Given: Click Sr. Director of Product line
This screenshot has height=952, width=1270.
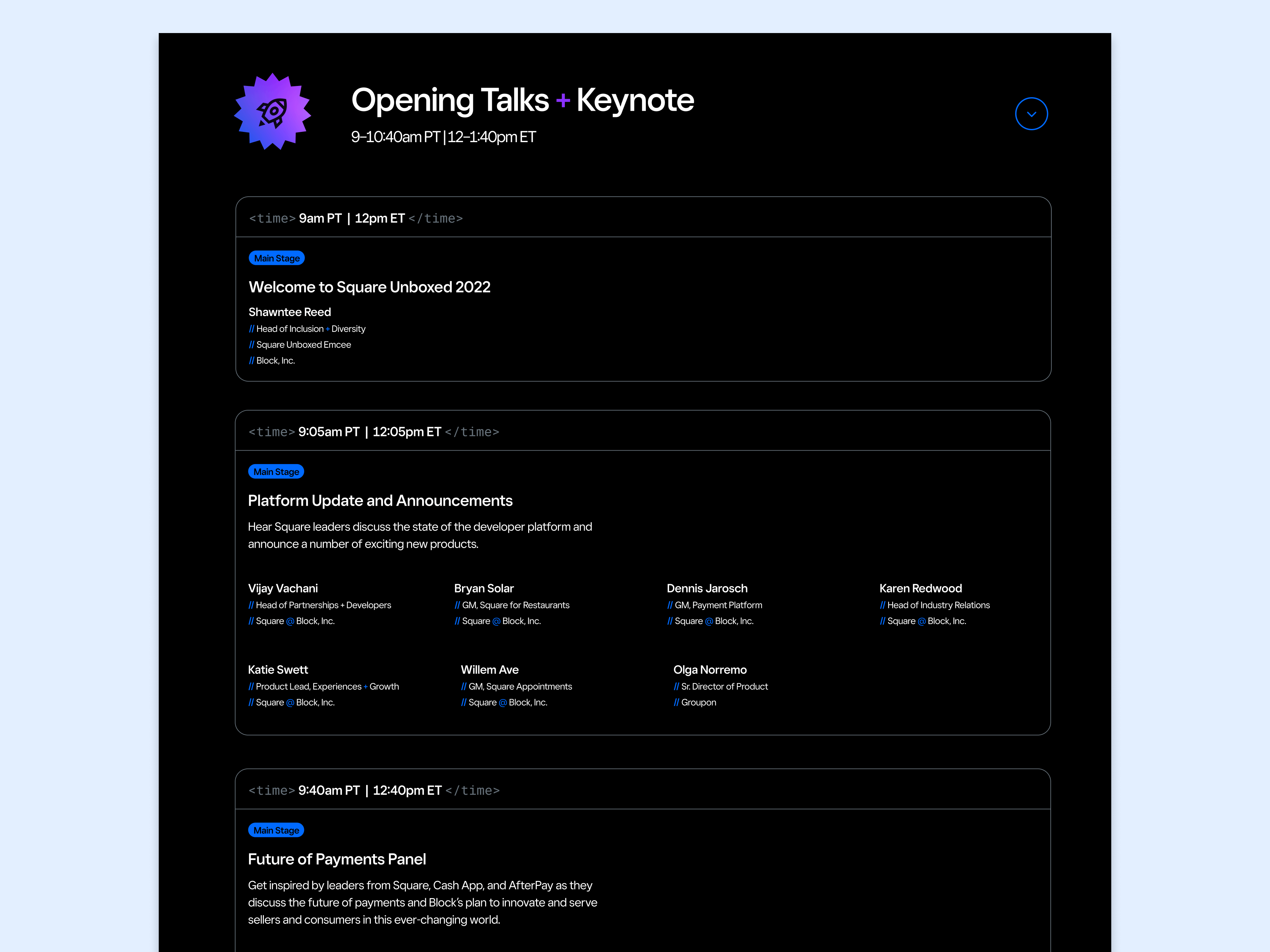Looking at the screenshot, I should 721,686.
